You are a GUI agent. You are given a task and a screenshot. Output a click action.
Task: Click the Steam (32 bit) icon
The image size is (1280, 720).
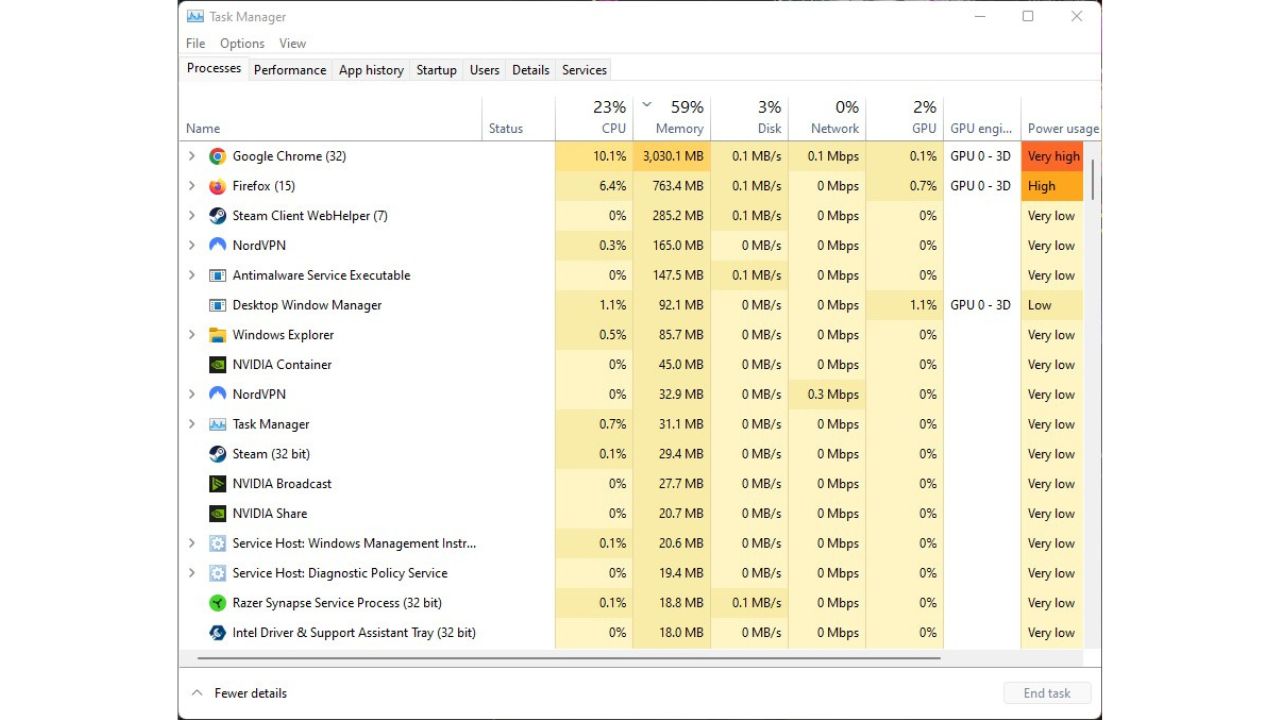click(217, 454)
